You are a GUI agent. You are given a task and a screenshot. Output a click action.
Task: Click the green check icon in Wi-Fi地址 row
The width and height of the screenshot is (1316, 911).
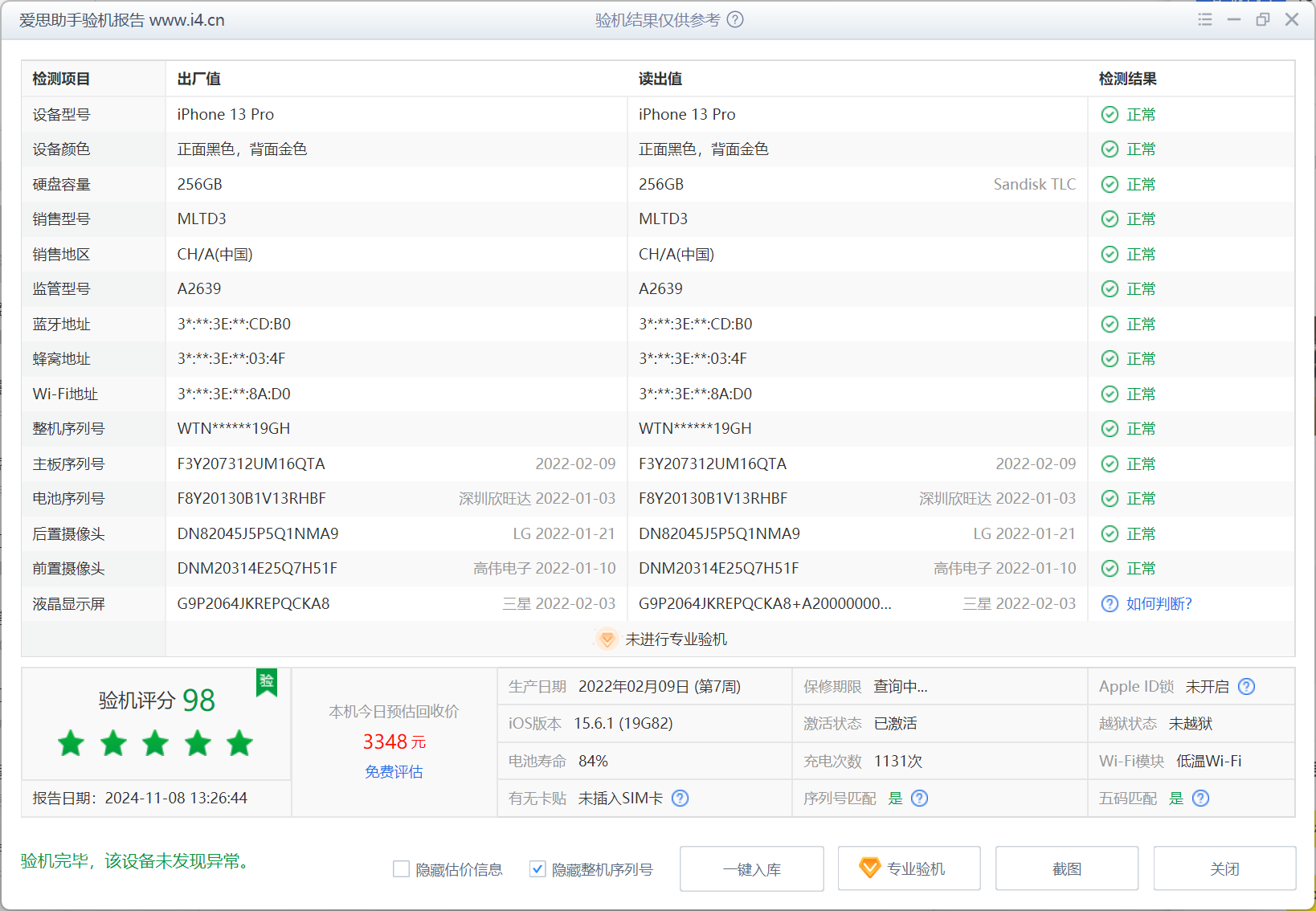pyautogui.click(x=1110, y=394)
